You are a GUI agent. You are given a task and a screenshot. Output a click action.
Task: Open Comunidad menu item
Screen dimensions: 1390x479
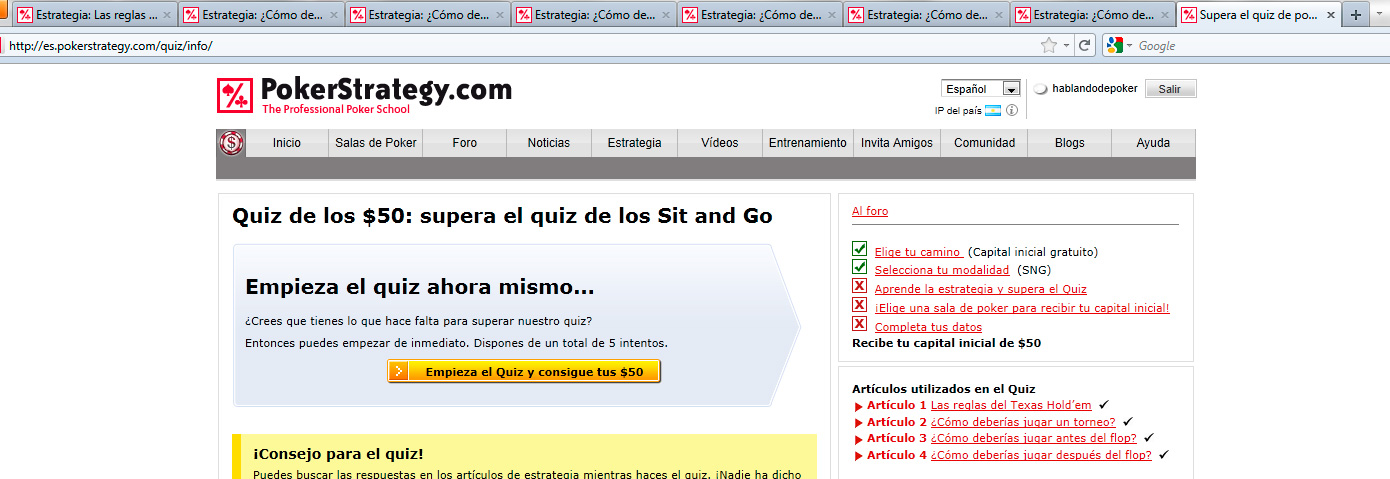coord(984,143)
